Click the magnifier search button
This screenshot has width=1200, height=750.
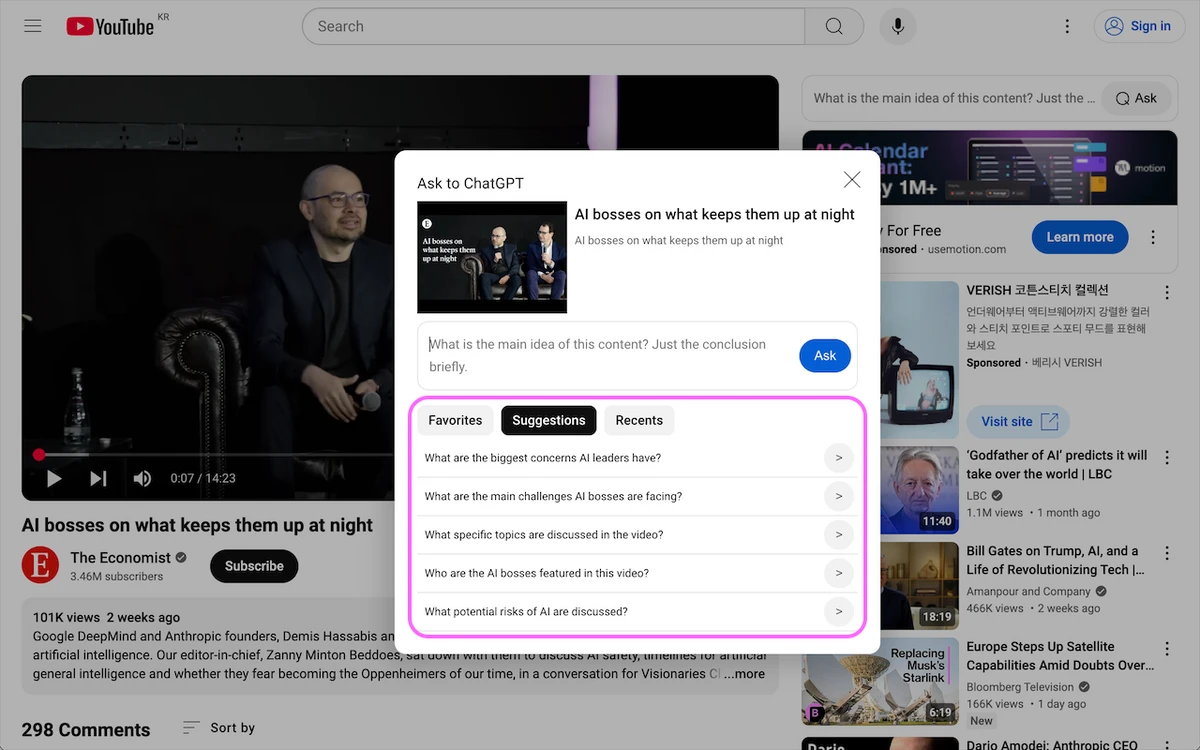pyautogui.click(x=834, y=26)
